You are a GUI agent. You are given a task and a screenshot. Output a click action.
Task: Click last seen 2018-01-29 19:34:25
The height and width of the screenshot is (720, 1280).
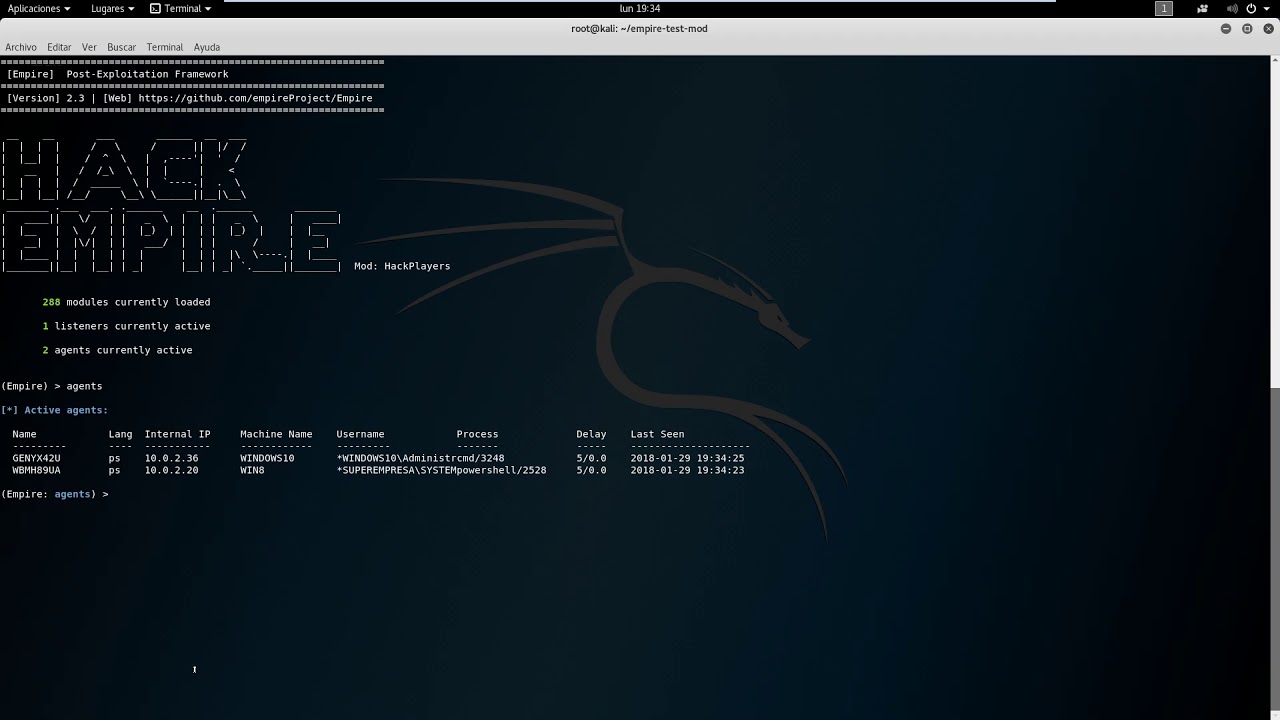tap(687, 458)
